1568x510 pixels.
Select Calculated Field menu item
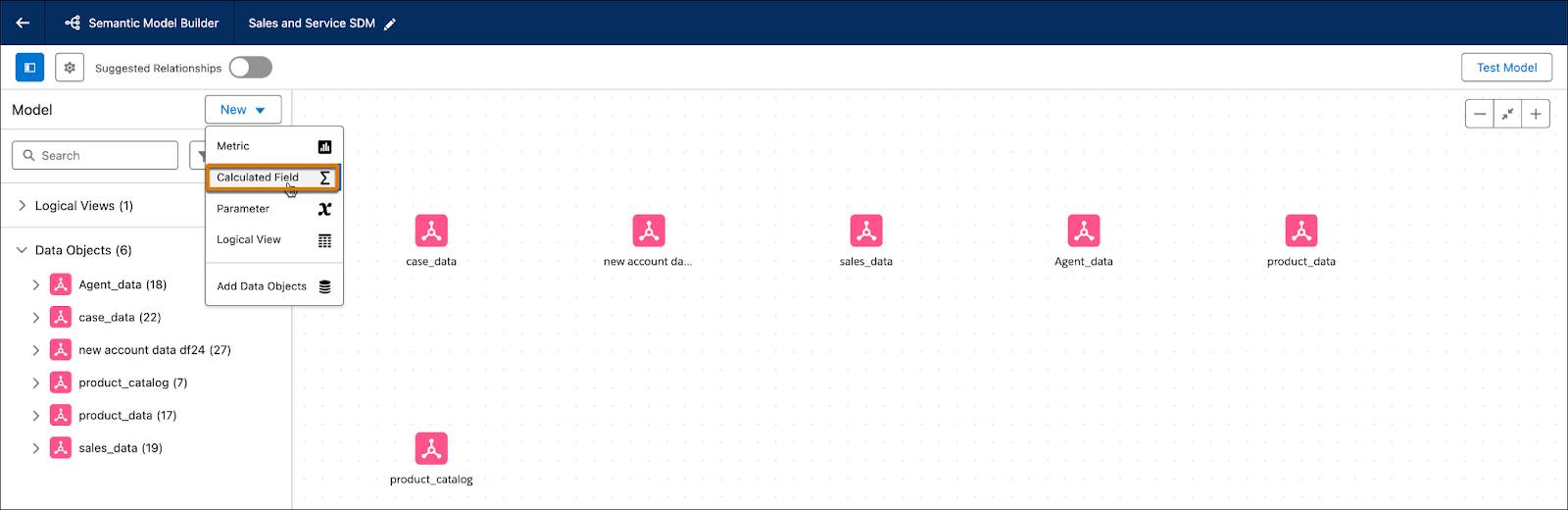point(272,178)
